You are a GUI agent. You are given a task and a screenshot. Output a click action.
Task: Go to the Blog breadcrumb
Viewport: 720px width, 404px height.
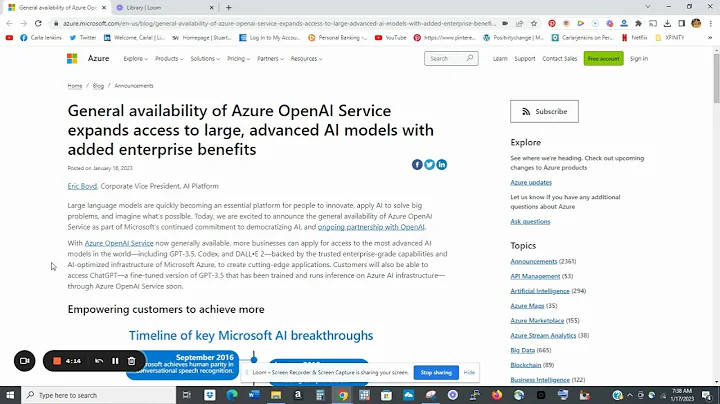coord(98,86)
